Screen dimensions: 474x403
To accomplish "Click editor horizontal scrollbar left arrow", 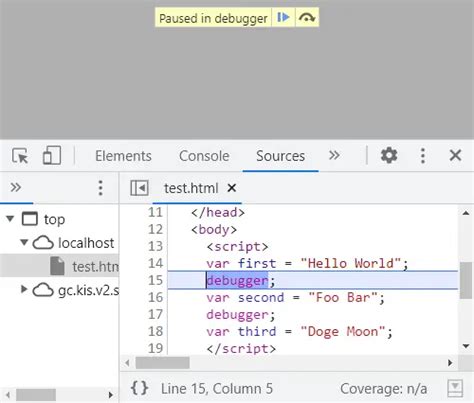I will tap(127, 362).
